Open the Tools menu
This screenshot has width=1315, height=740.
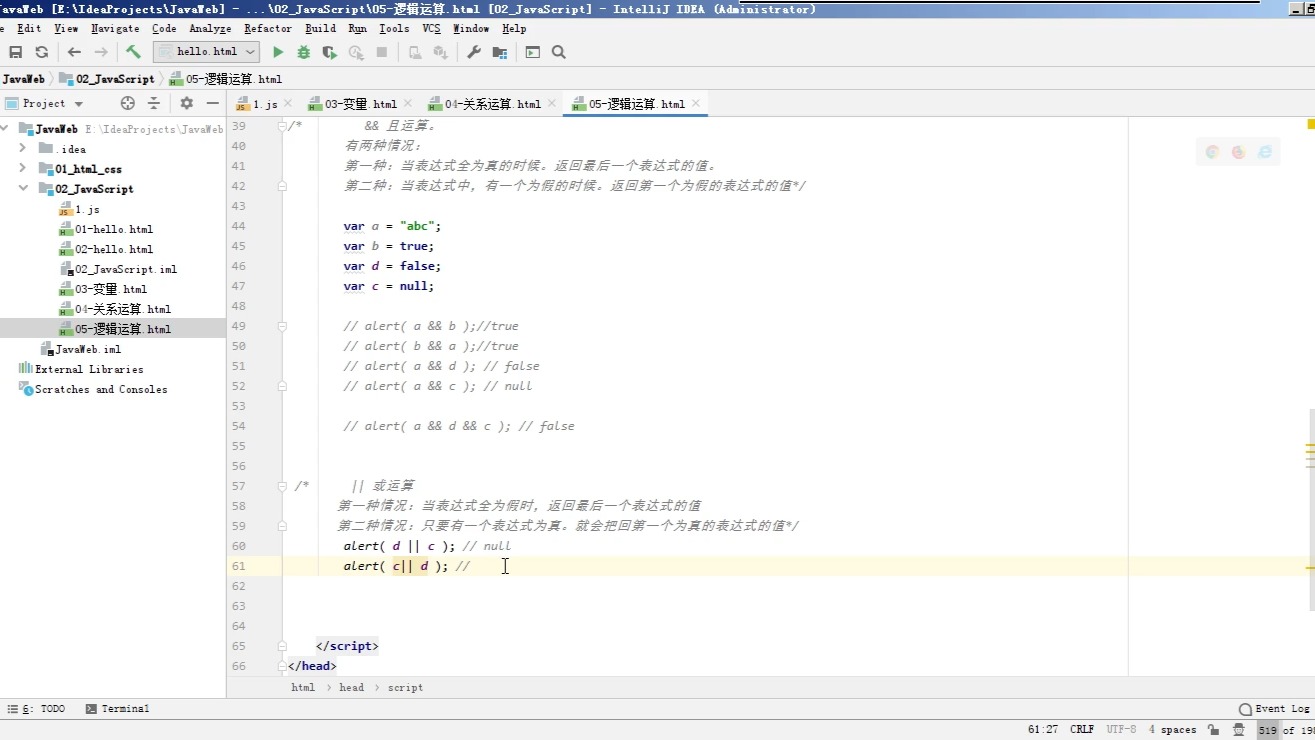pos(394,29)
